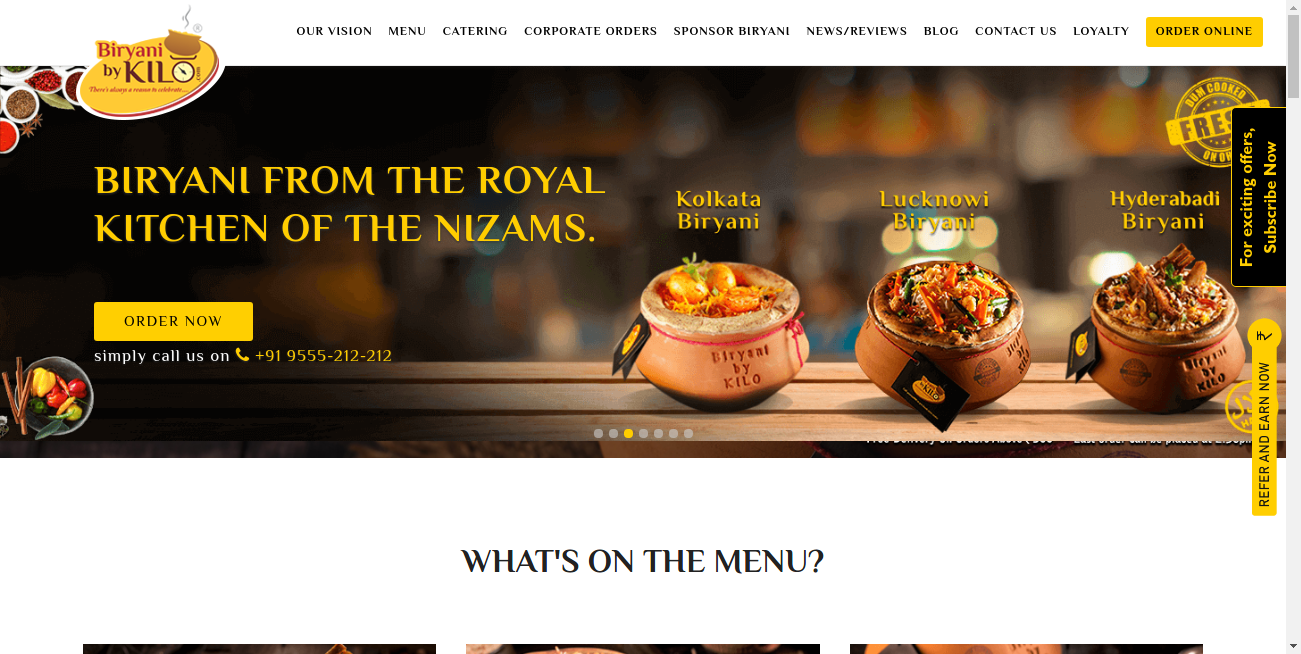The image size is (1301, 654).
Task: Go to the first carousel slide dot
Action: coord(598,434)
